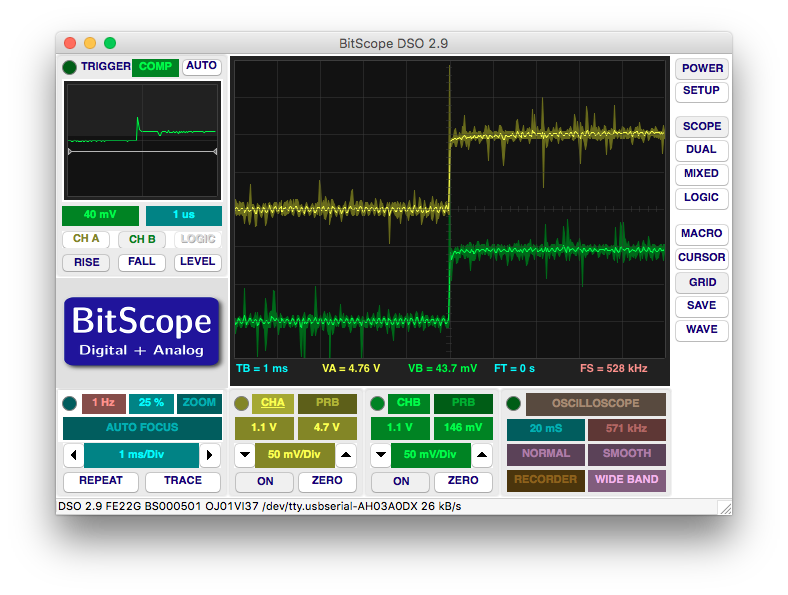This screenshot has height=595, width=788.
Task: Toggle MACRO mode
Action: [x=702, y=234]
